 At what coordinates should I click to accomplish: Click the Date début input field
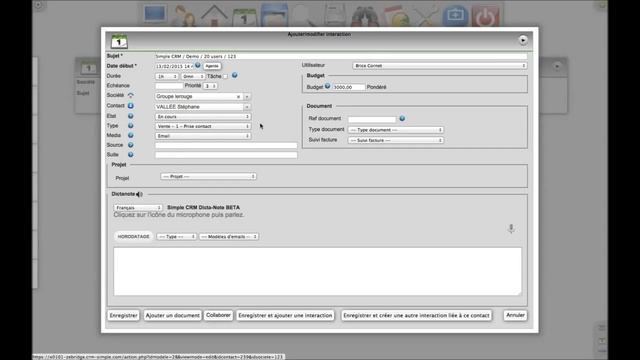(x=174, y=66)
